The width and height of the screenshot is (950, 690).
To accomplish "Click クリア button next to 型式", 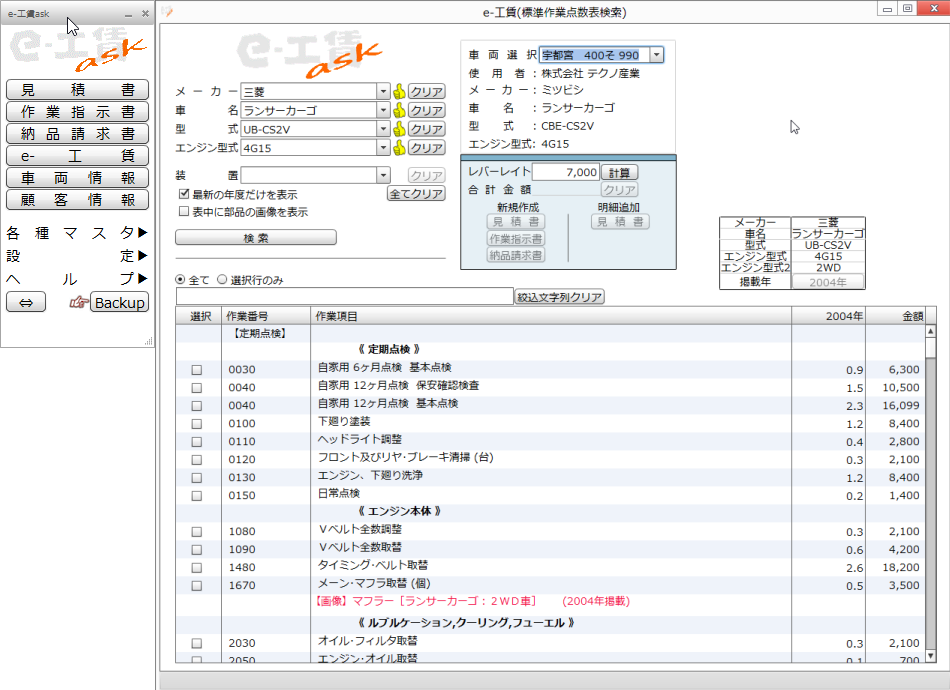I will 427,129.
